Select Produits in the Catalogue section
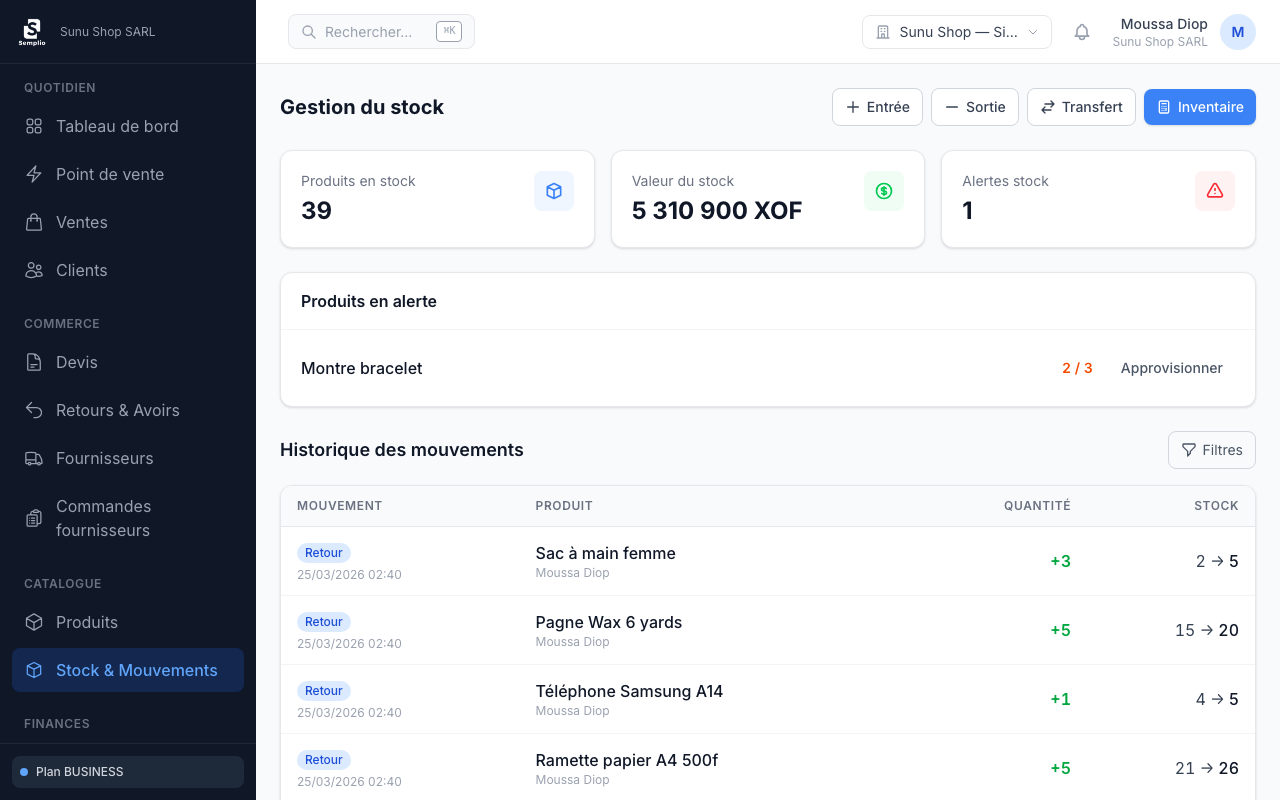 (87, 622)
